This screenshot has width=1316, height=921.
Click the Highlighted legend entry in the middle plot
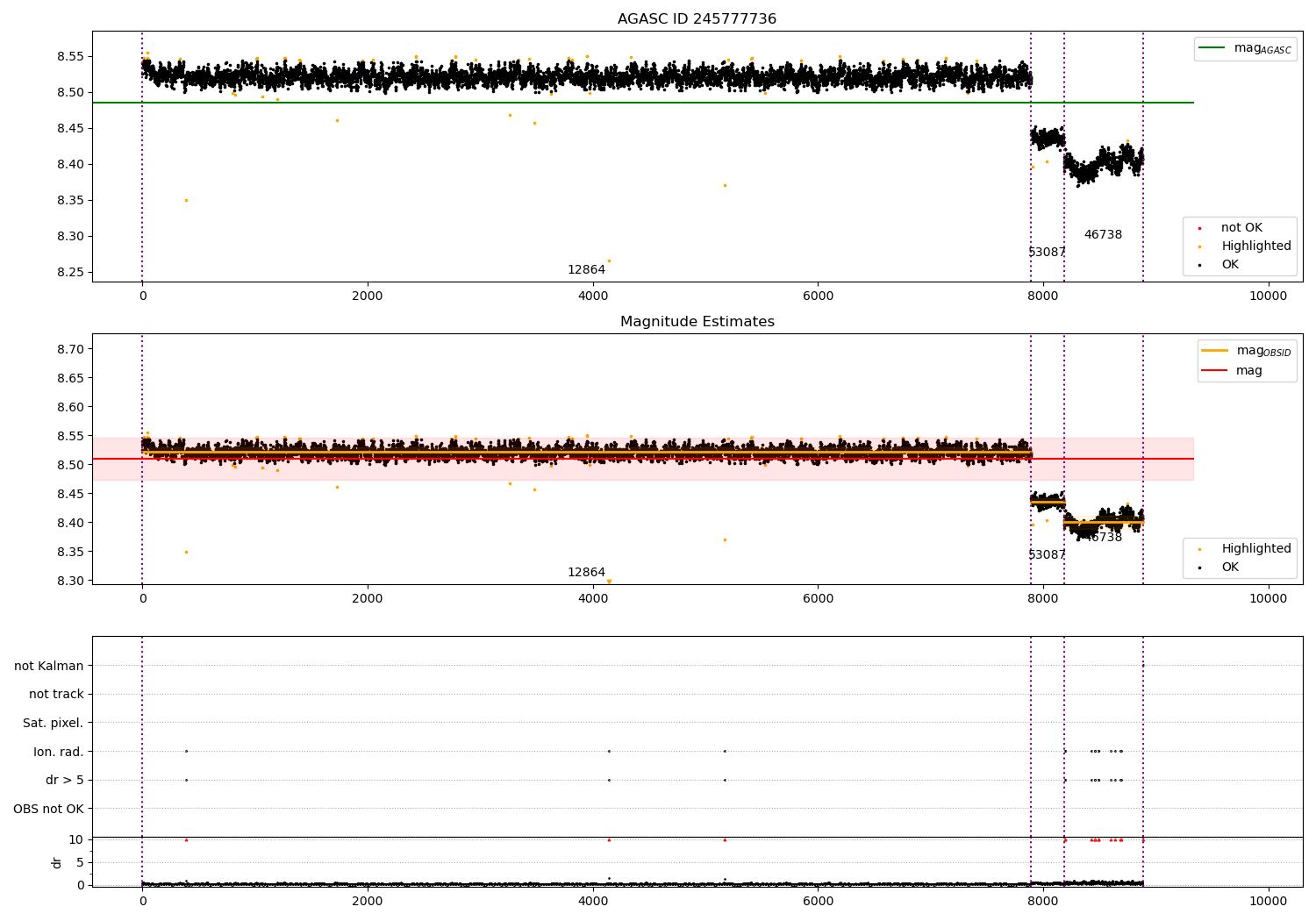point(1244,549)
